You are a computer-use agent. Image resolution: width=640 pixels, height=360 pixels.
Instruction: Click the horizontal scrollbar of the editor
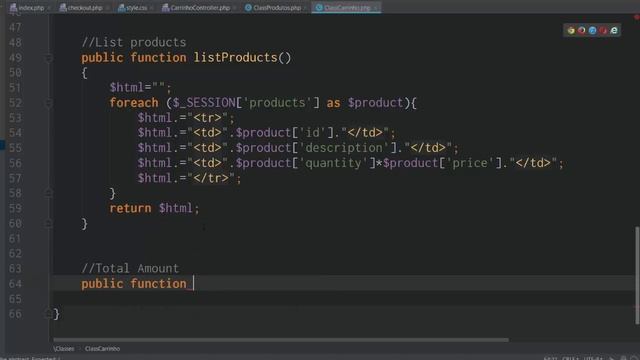(281, 340)
